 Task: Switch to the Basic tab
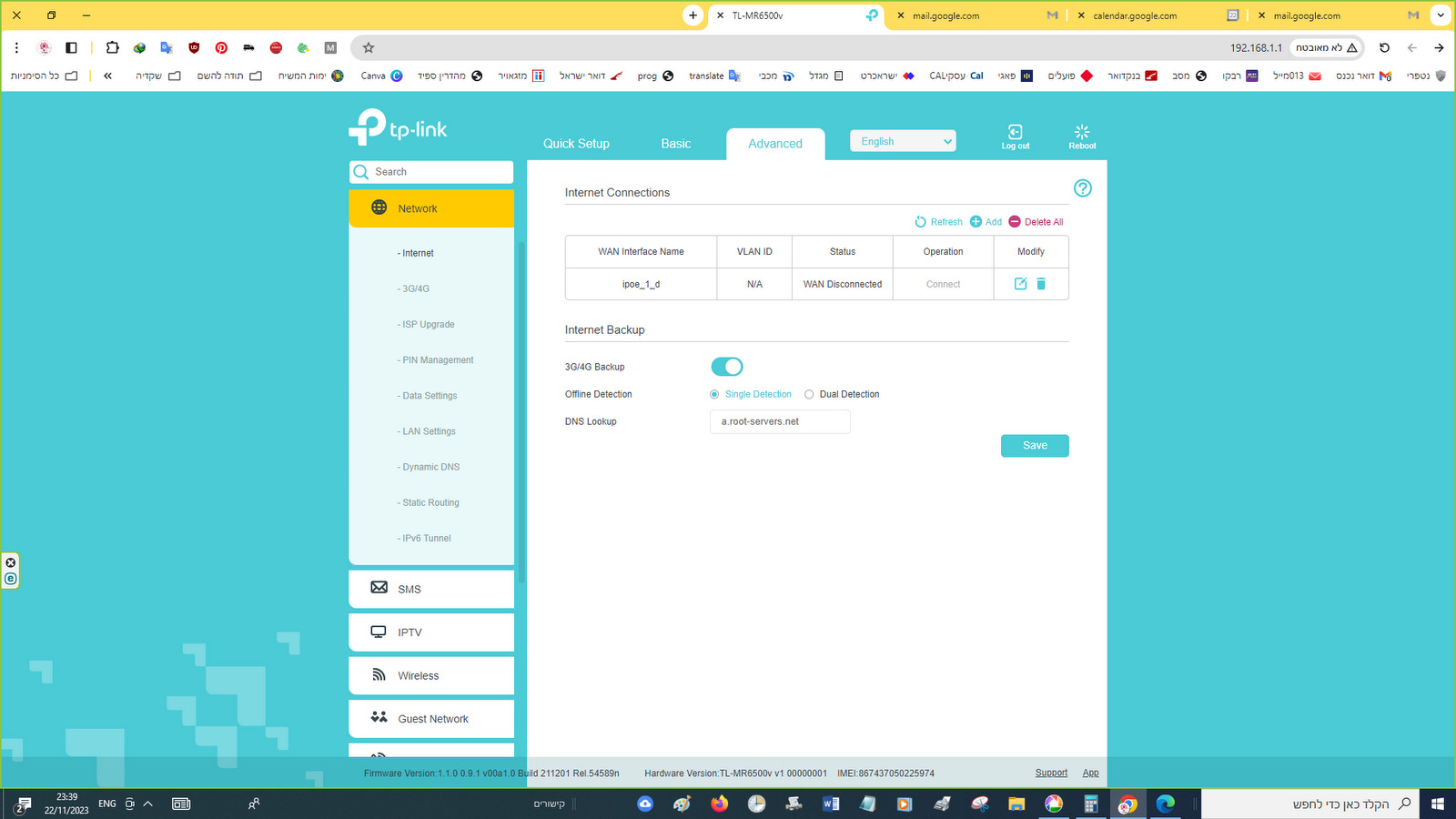676,144
